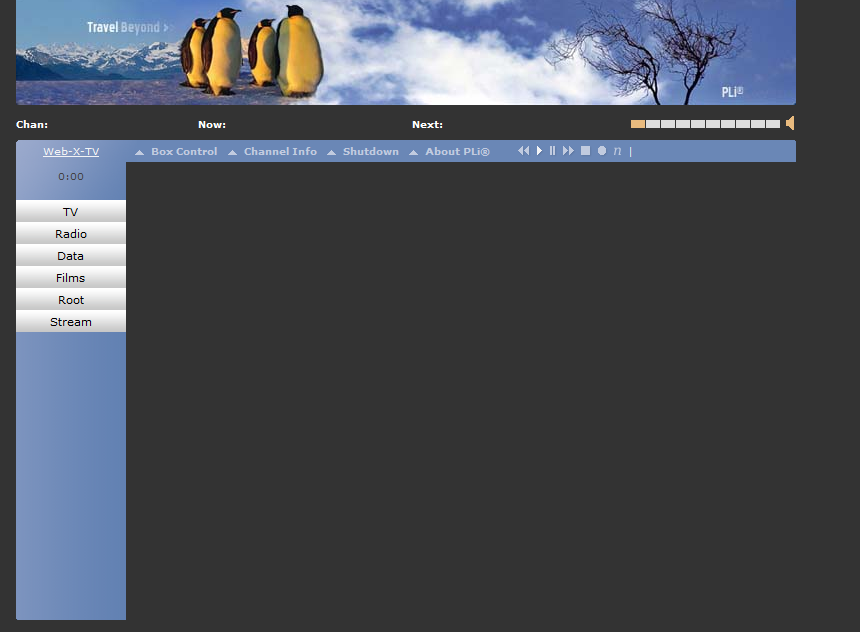Switch to Radio mode
This screenshot has width=860, height=632.
71,234
